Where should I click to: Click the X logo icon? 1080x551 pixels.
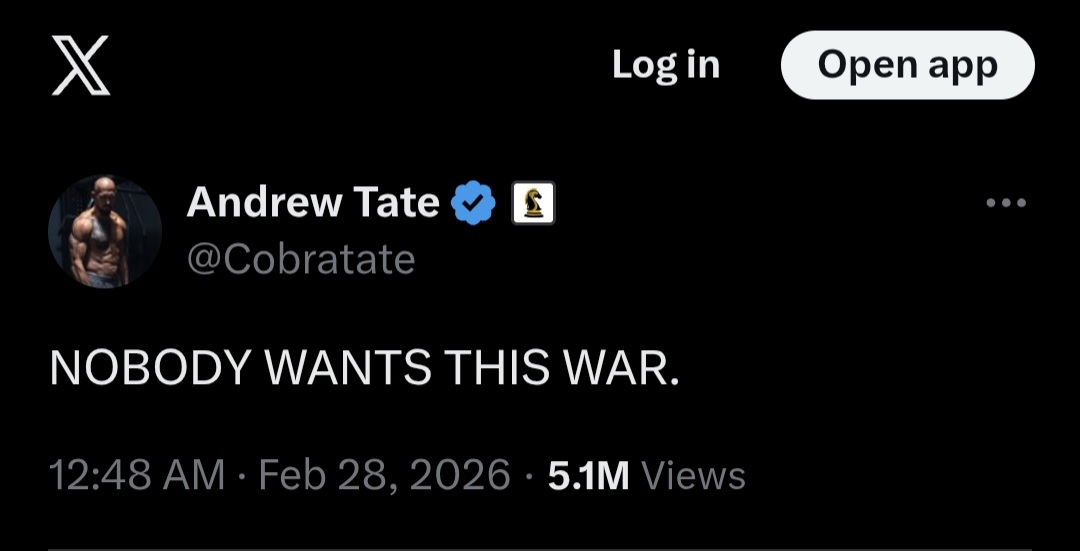click(81, 66)
